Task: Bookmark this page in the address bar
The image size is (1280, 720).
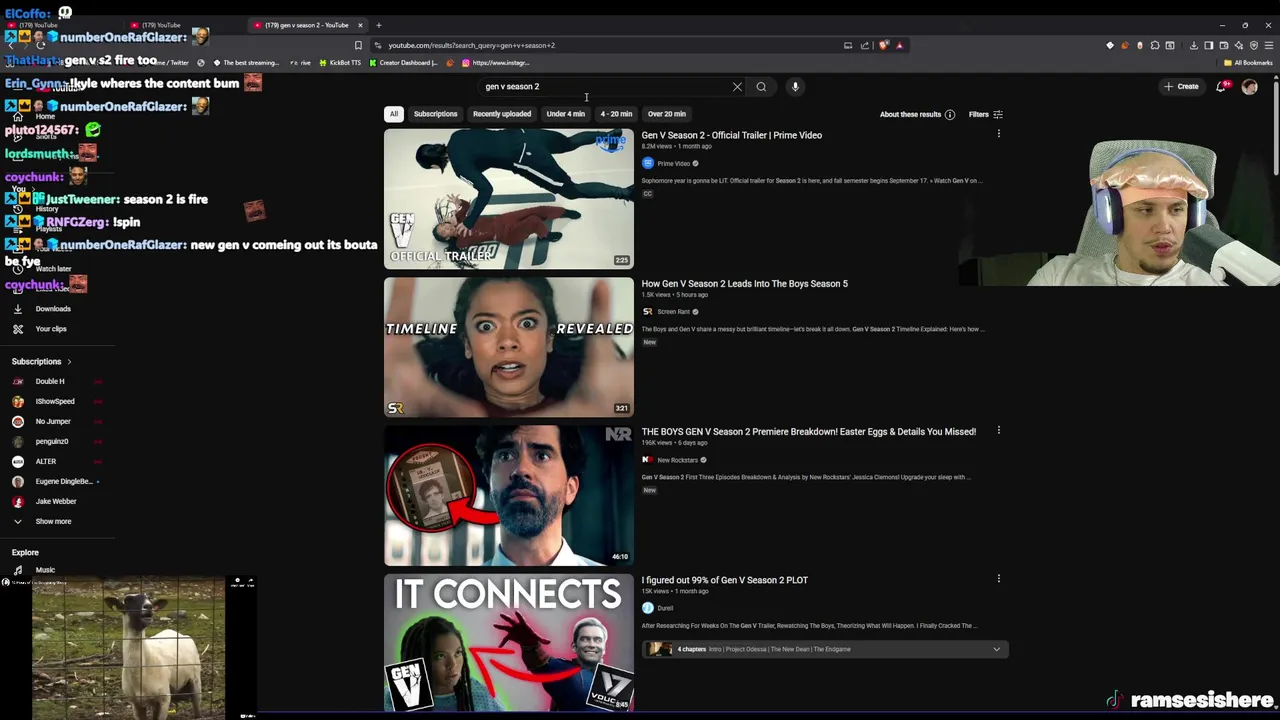Action: click(358, 45)
